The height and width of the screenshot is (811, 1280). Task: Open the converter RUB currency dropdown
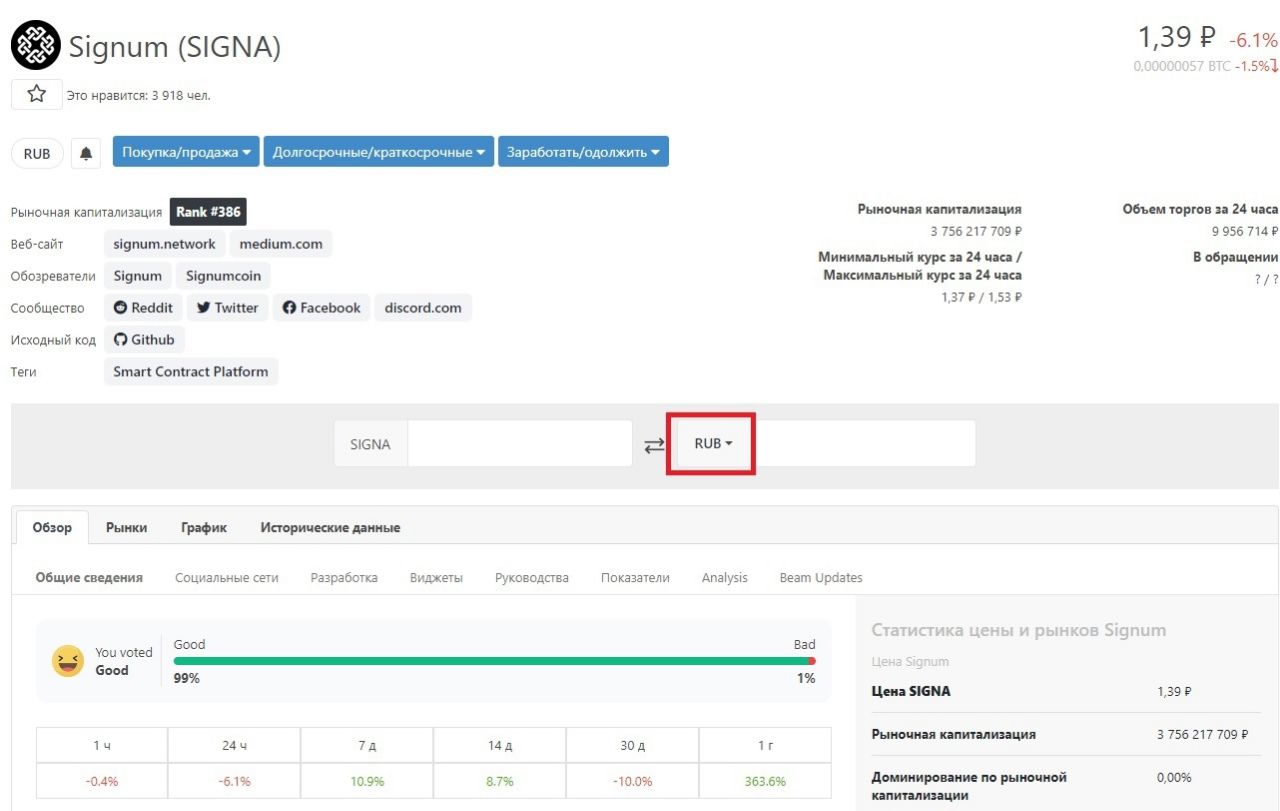[x=713, y=443]
